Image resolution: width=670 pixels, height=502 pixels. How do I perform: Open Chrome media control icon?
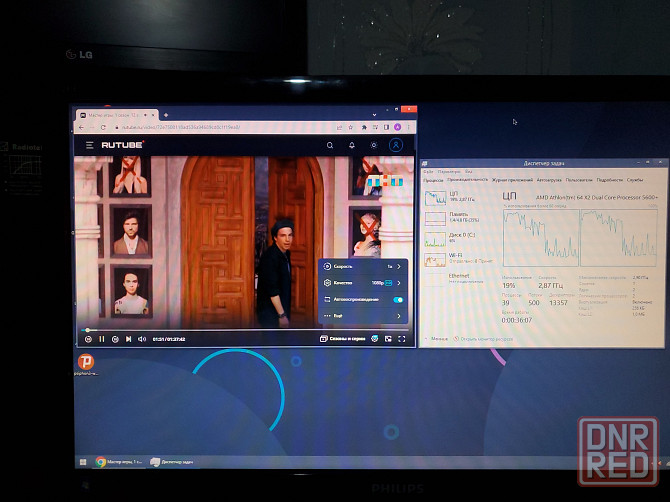coord(375,127)
